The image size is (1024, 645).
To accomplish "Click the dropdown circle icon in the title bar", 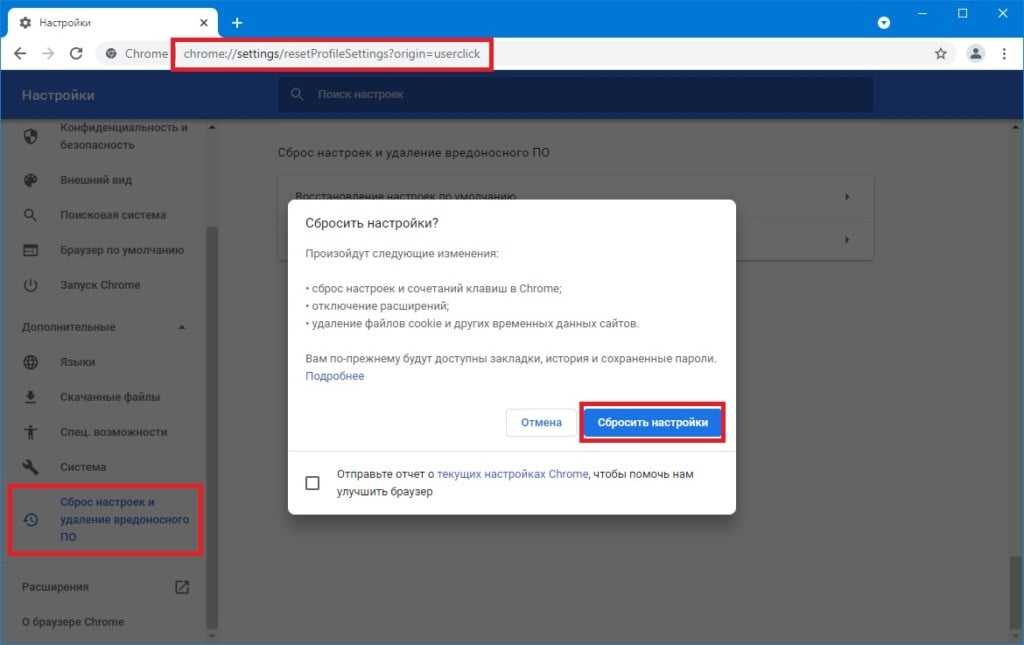I will point(884,23).
